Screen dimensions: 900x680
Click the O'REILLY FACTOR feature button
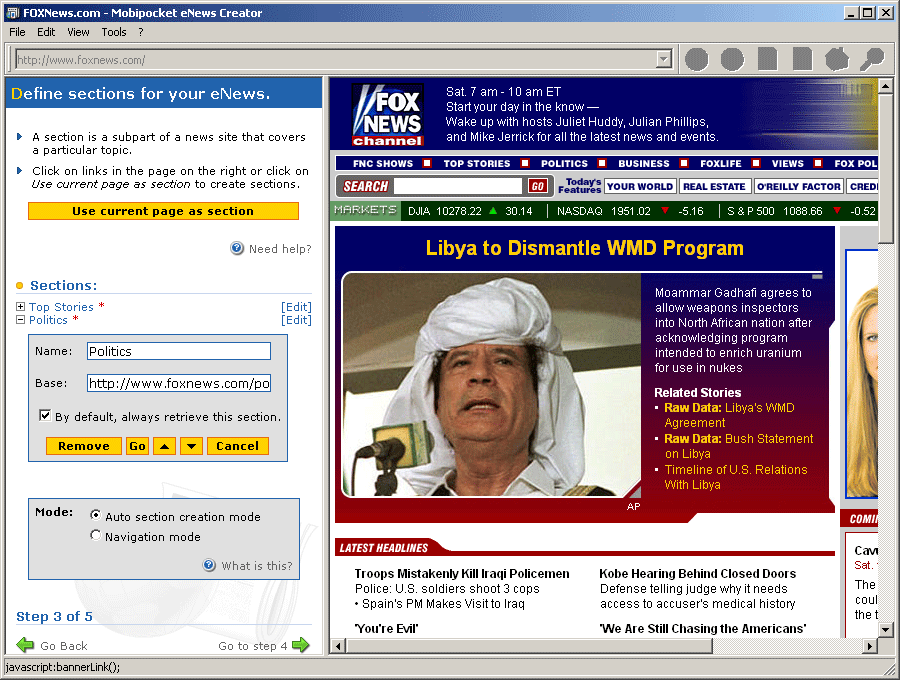(798, 186)
